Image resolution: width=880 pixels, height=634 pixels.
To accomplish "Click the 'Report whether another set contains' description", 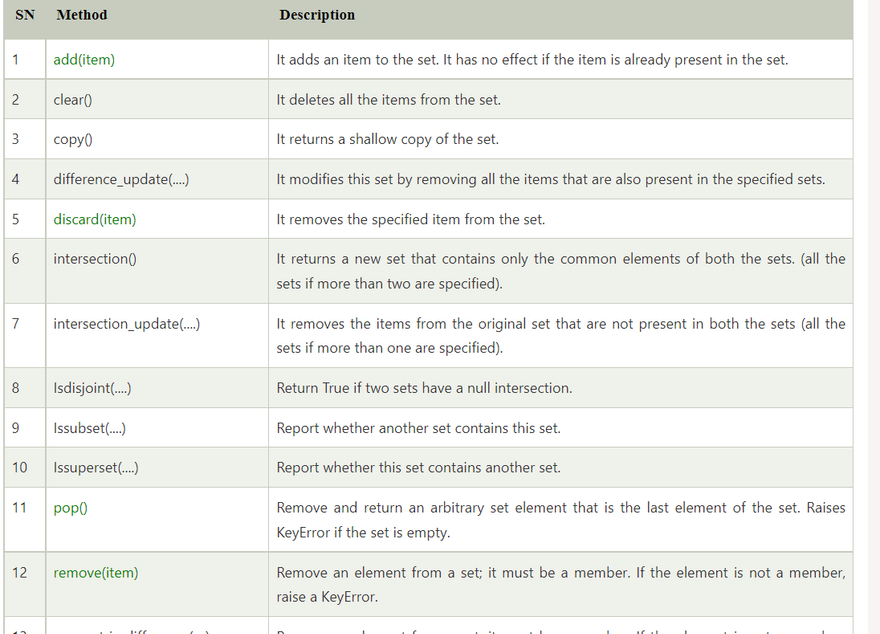I will point(418,428).
